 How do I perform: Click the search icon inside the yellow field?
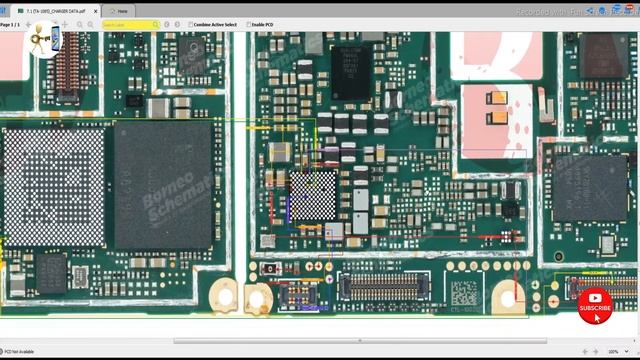pyautogui.click(x=156, y=25)
